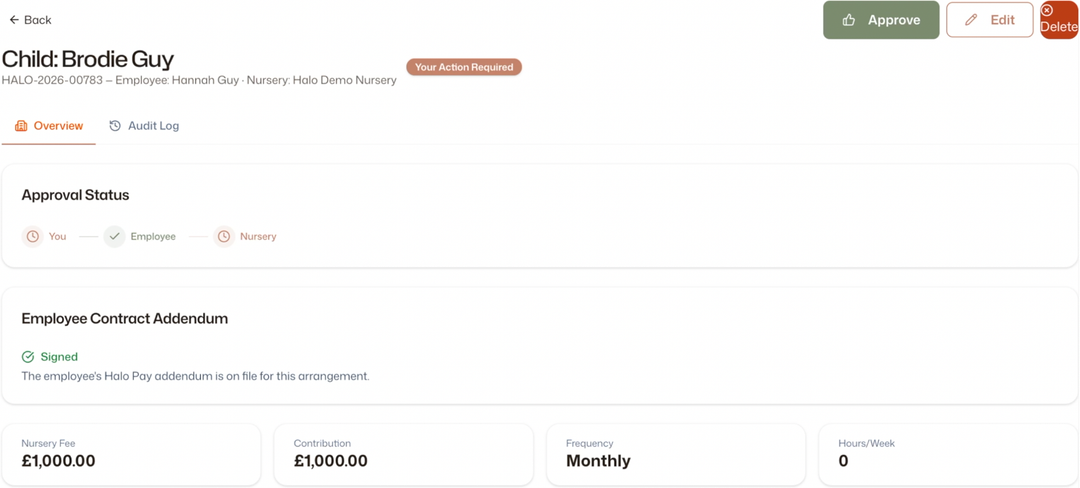Approve the arrangement with Approve button
The height and width of the screenshot is (488, 1080).
(x=881, y=20)
